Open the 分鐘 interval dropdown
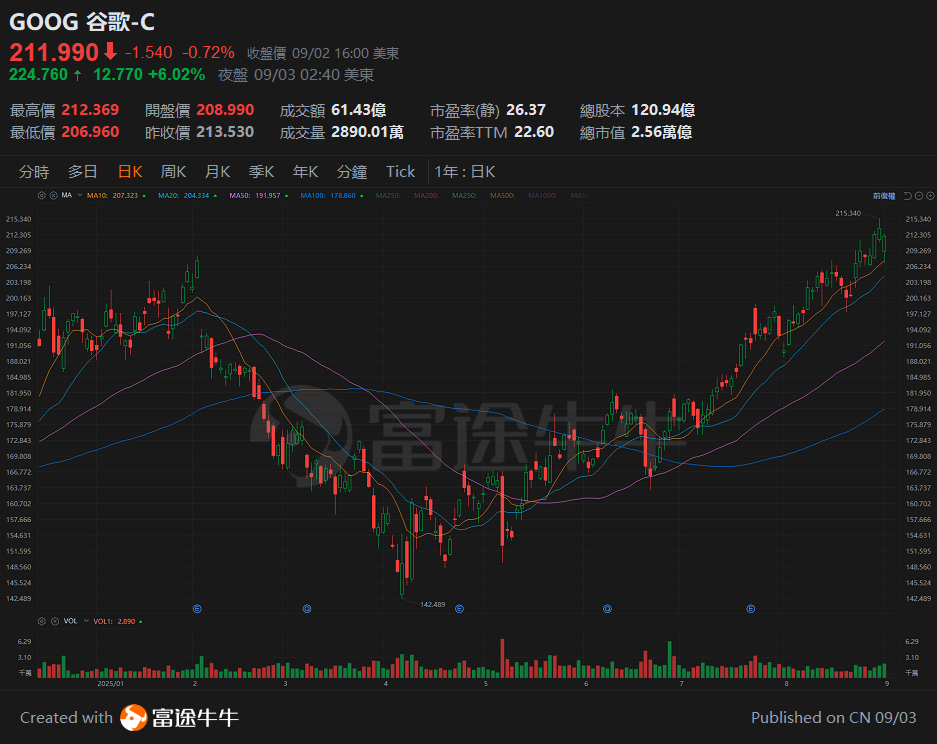Viewport: 937px width, 744px height. click(352, 171)
